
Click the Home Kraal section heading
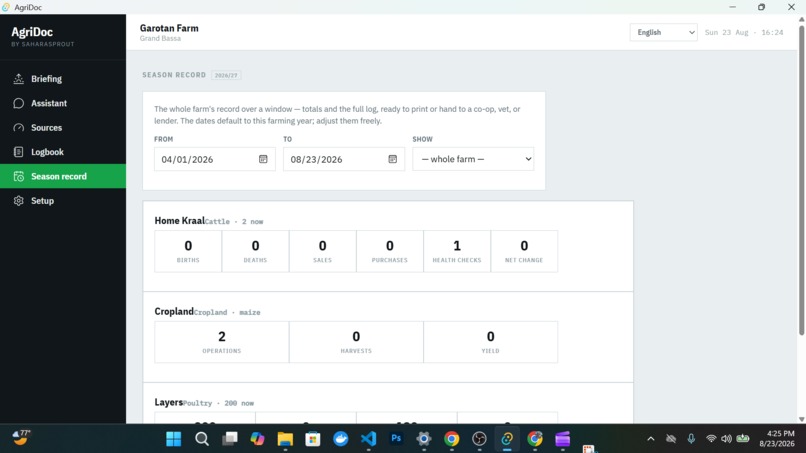(x=179, y=221)
